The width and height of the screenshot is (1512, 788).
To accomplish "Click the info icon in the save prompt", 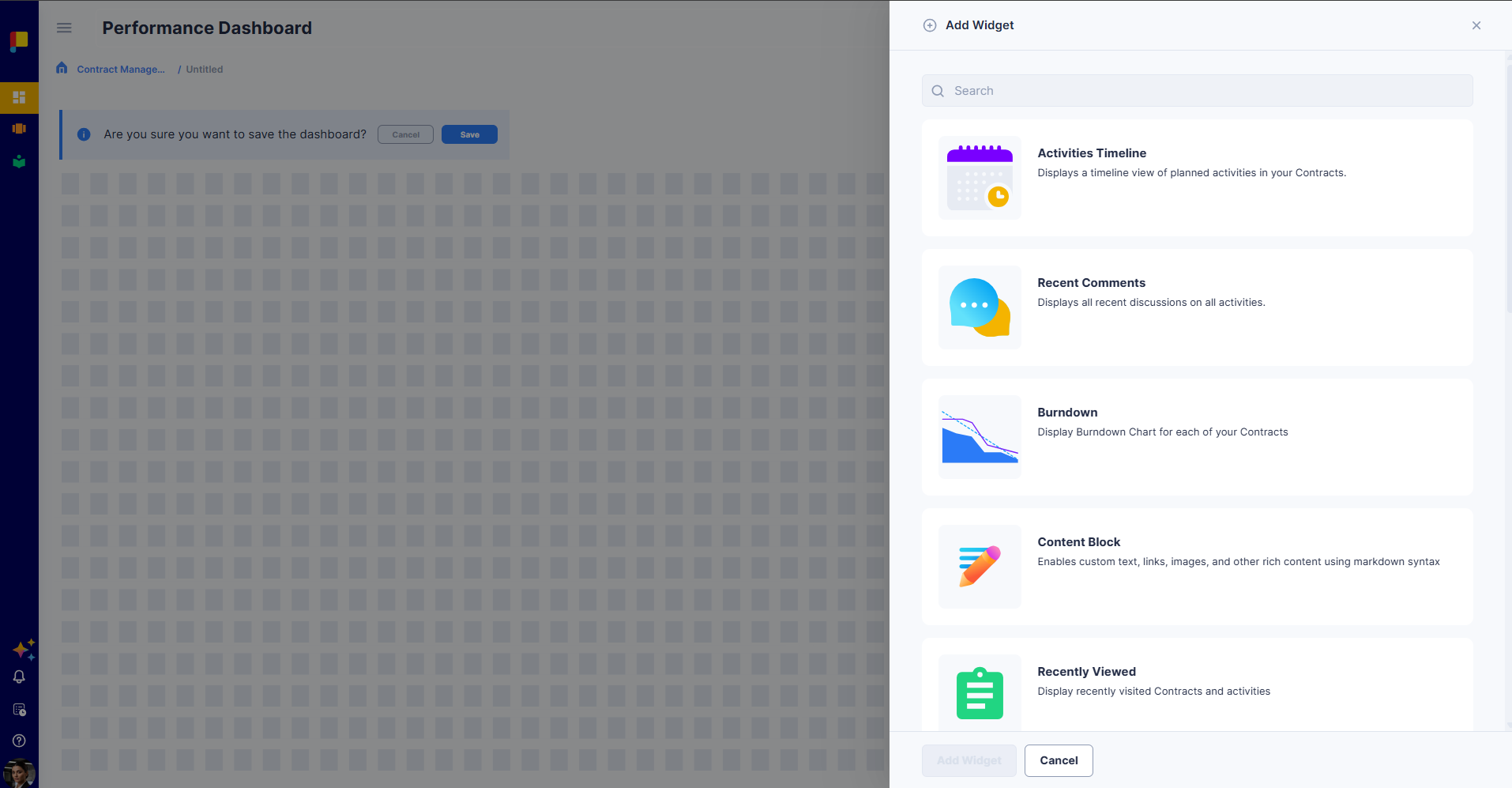I will pyautogui.click(x=84, y=134).
